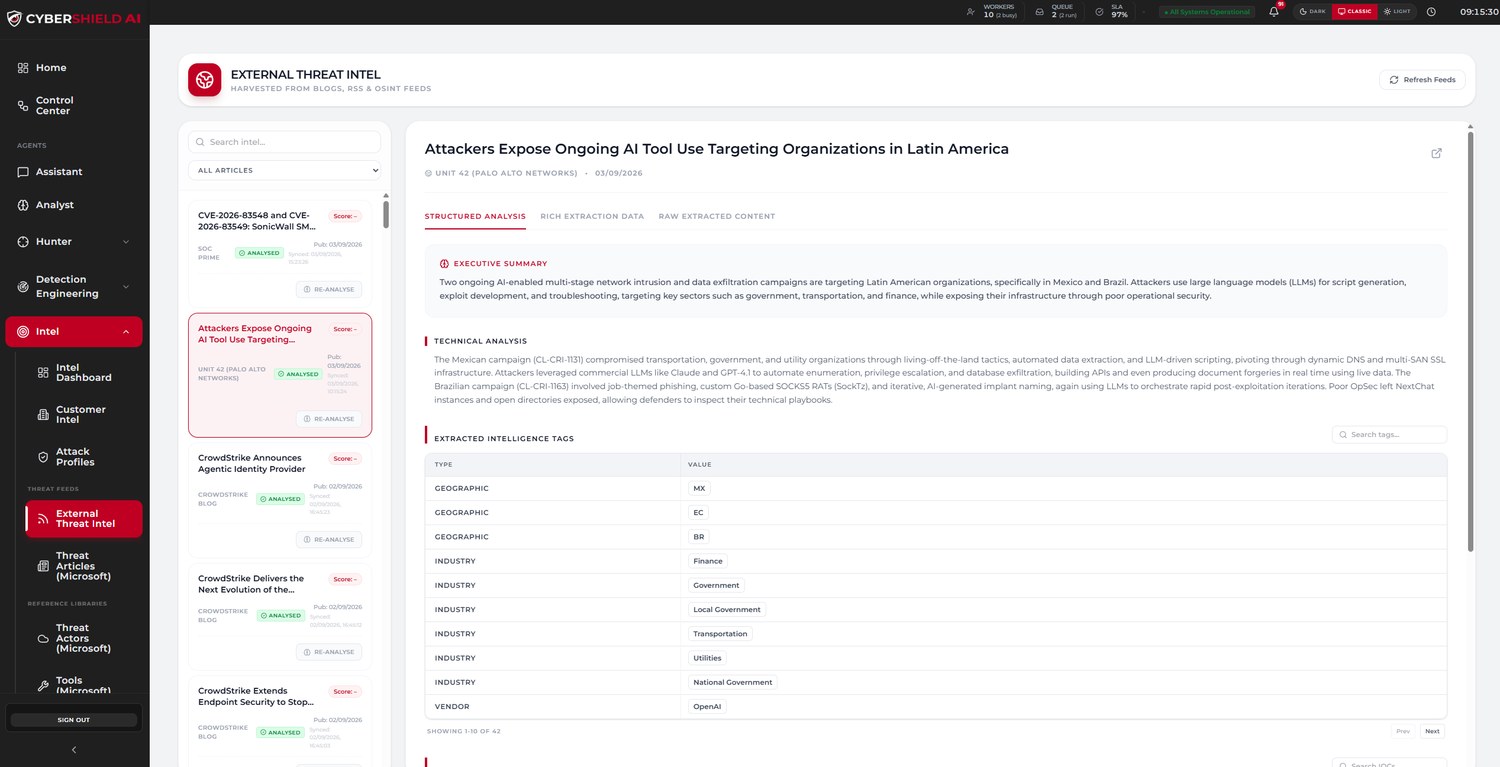This screenshot has height=767, width=1500.
Task: Re-analyse CrowdStrike Announces Agentic Identity article
Action: tap(329, 540)
